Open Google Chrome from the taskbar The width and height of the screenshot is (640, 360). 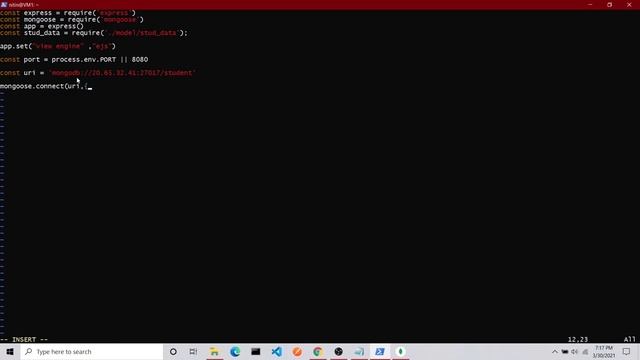(x=318, y=351)
